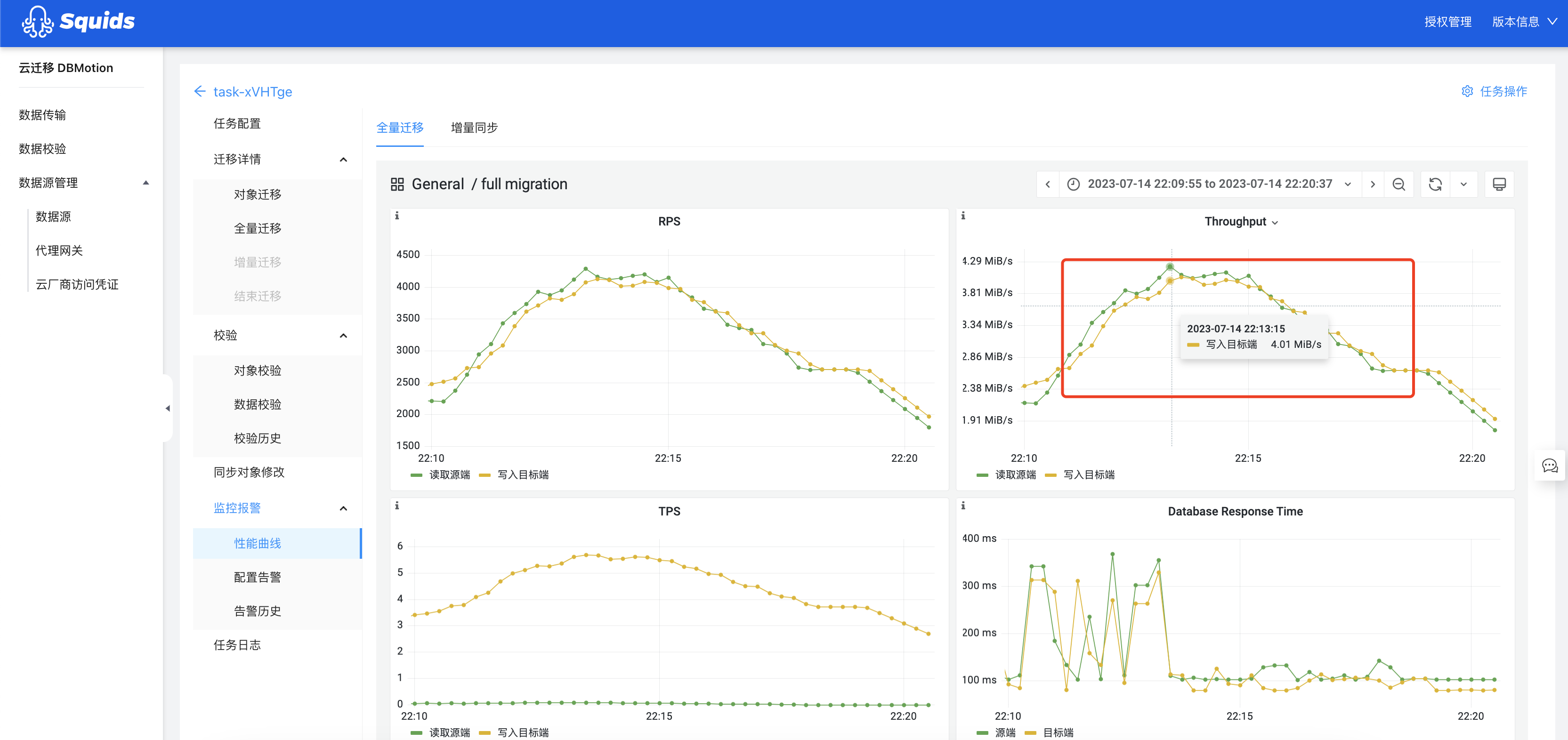Go back using arrow beside task-xVHTge

[x=200, y=91]
